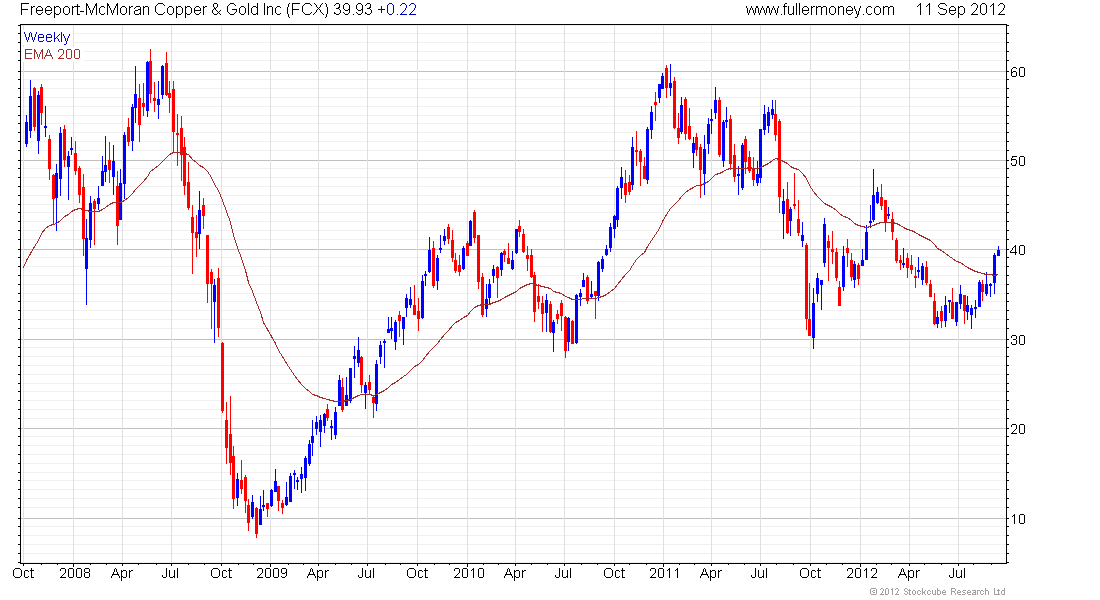Screen dimensions: 1100x600
Task: Click the 2010 year axis label
Action: (469, 573)
